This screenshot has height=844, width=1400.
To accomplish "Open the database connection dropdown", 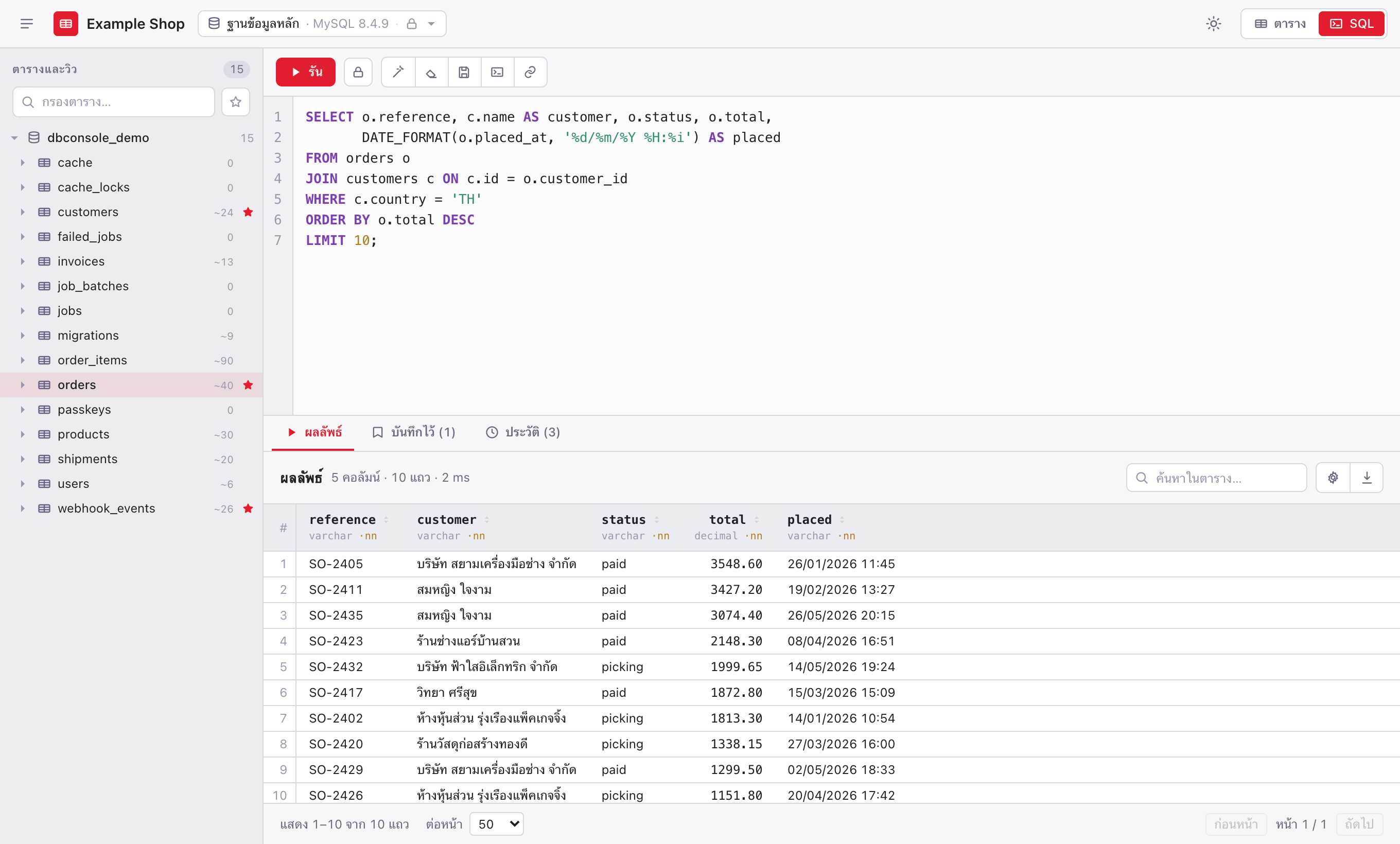I will coord(322,24).
